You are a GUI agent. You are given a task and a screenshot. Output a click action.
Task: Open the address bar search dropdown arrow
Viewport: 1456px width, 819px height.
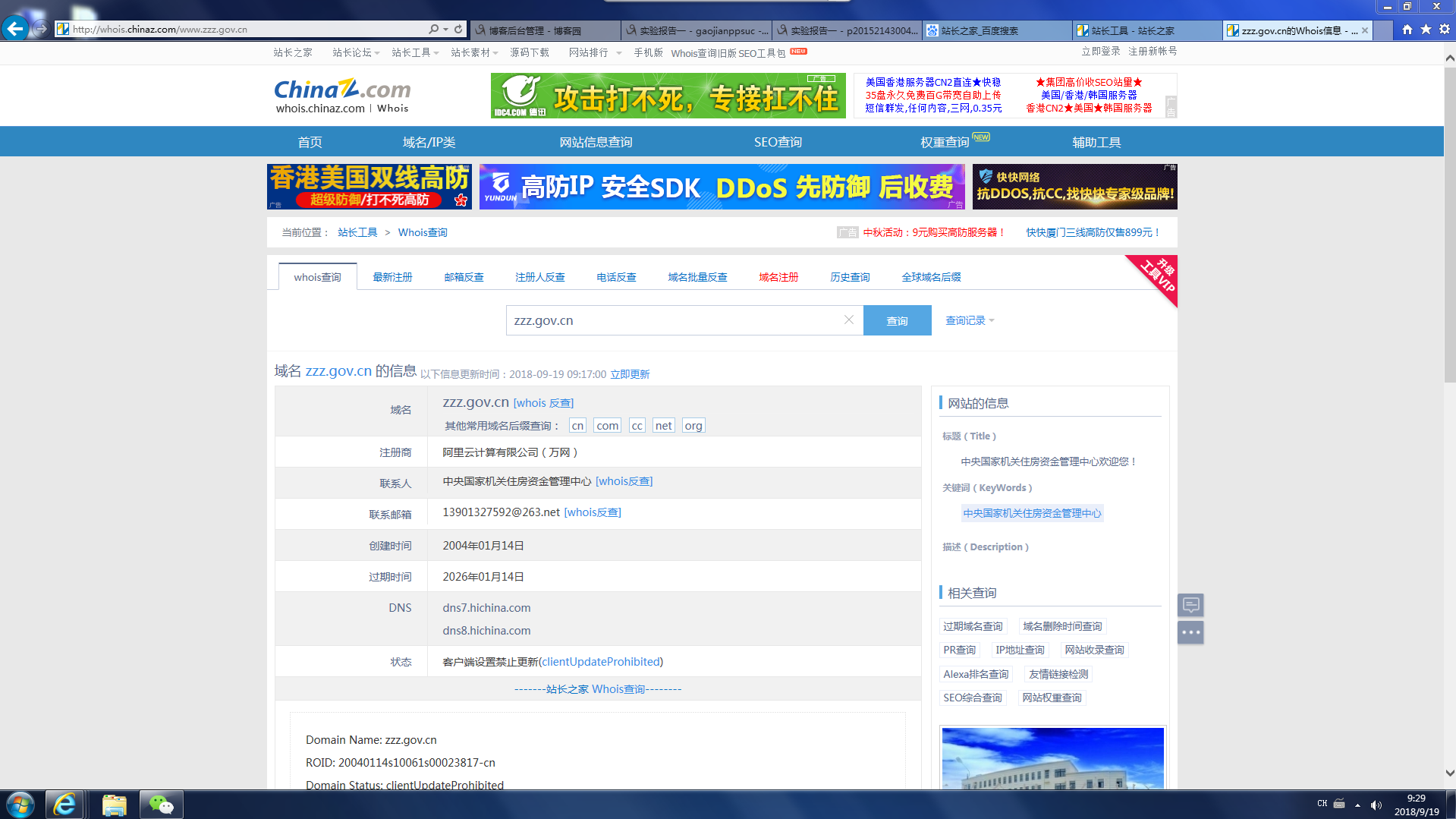tap(445, 29)
